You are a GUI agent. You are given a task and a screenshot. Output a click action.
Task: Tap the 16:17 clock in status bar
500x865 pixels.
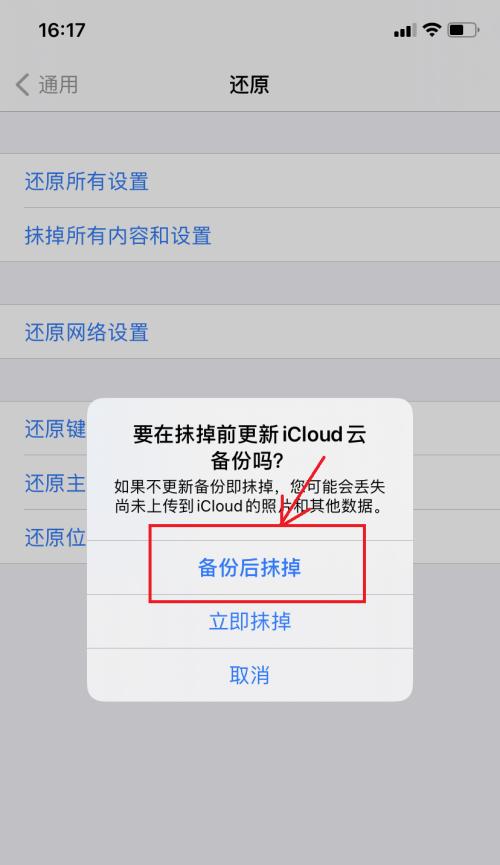click(62, 30)
